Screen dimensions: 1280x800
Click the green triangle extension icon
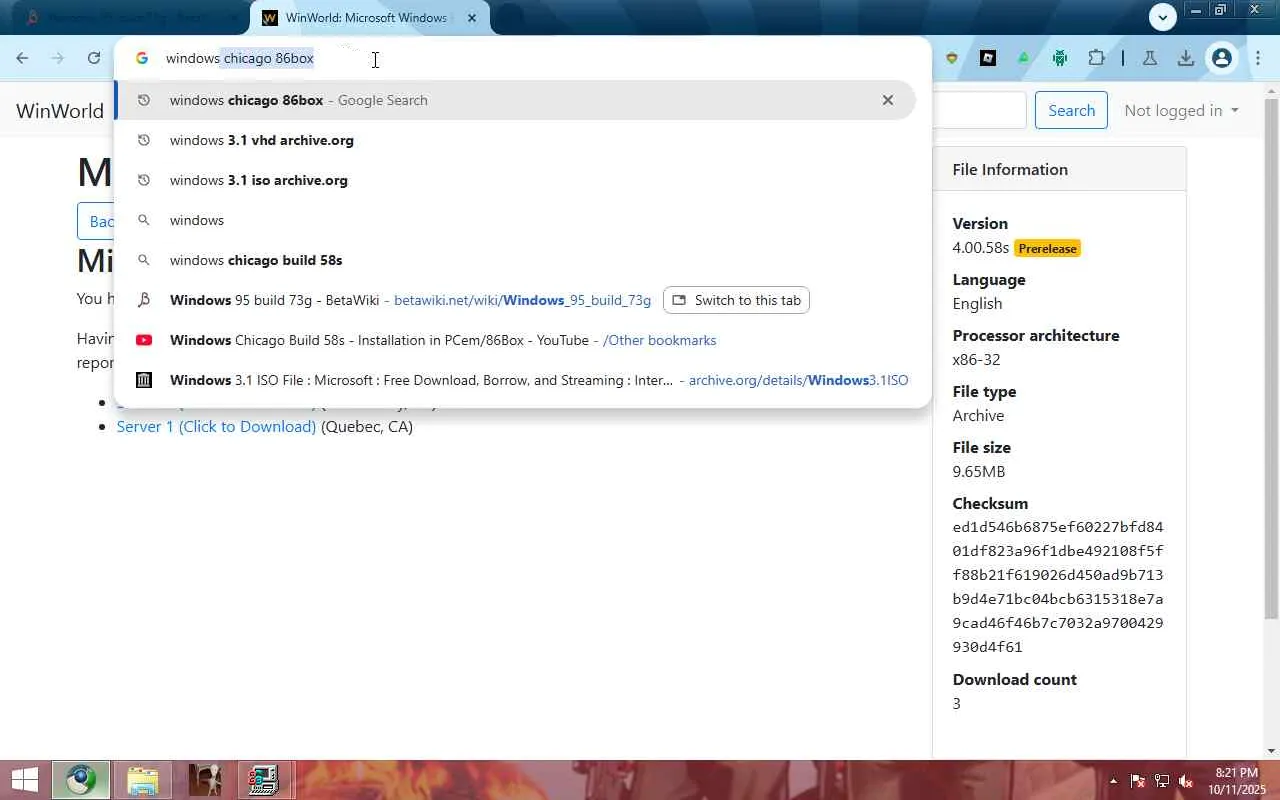coord(1024,58)
